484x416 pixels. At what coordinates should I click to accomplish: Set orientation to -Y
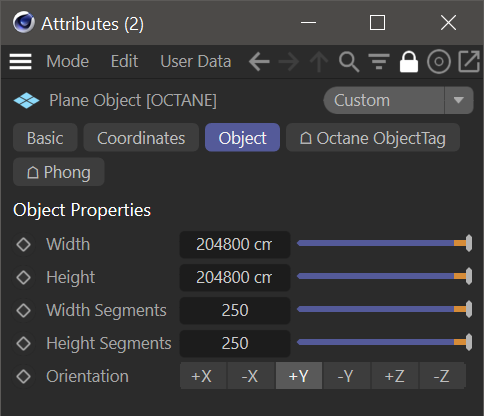pyautogui.click(x=347, y=376)
